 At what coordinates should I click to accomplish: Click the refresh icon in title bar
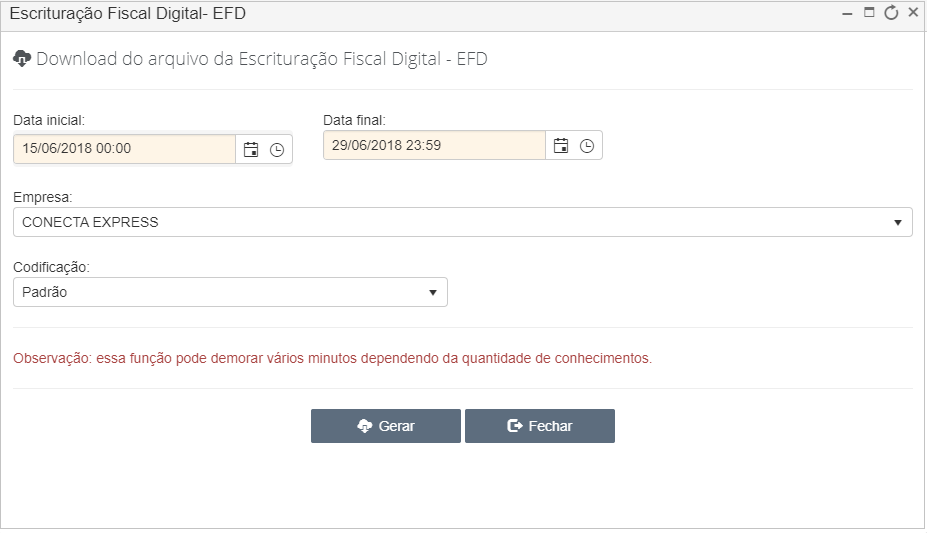tap(891, 12)
